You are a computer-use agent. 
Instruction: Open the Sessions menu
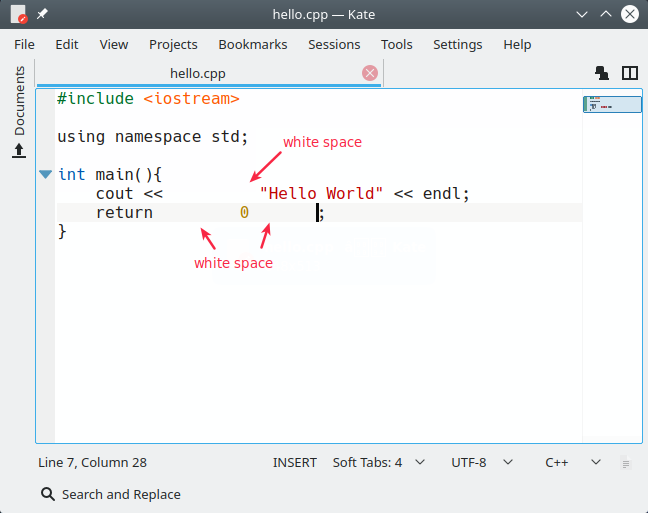click(334, 45)
